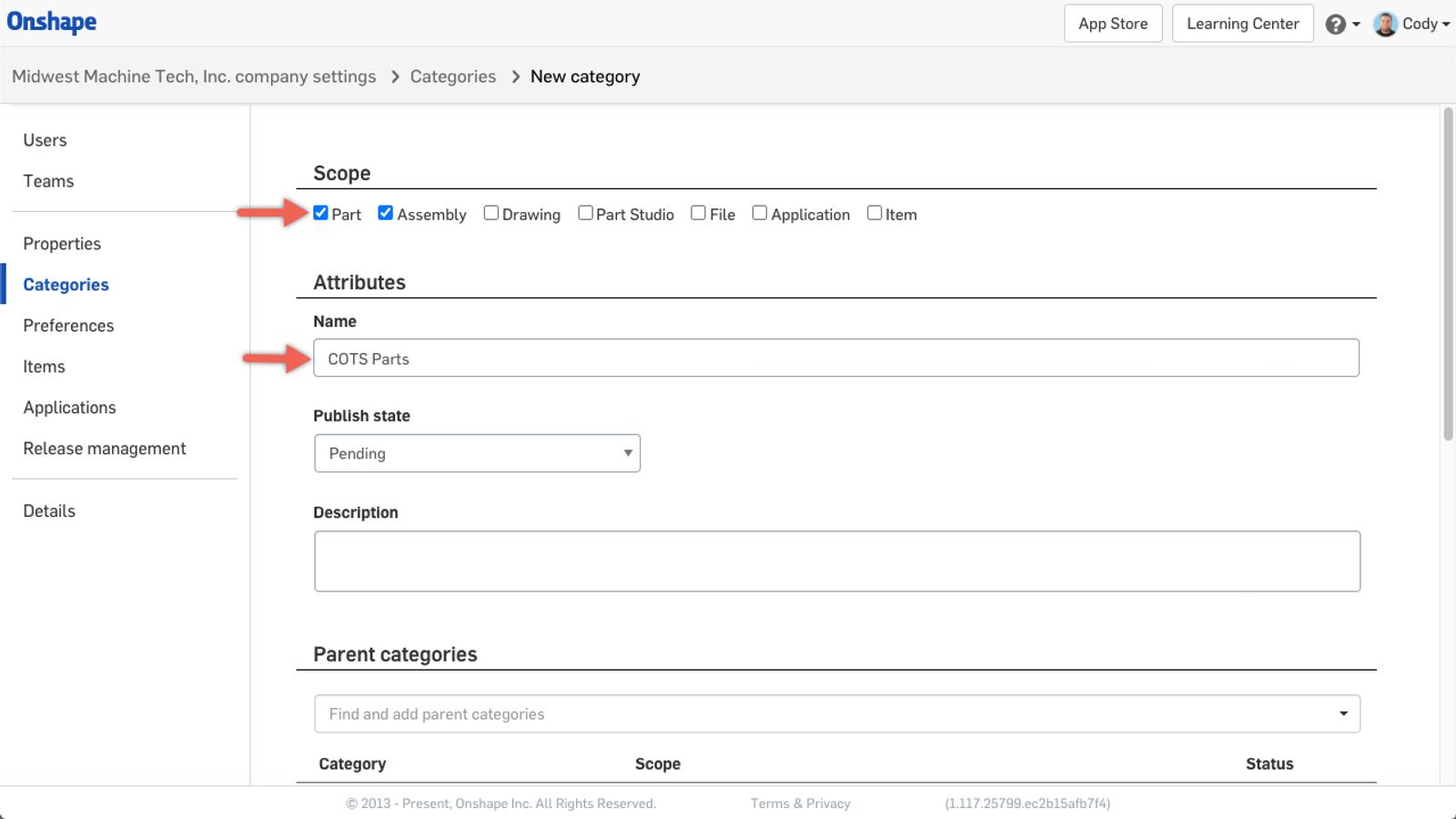Click into the Description text box

tap(836, 561)
